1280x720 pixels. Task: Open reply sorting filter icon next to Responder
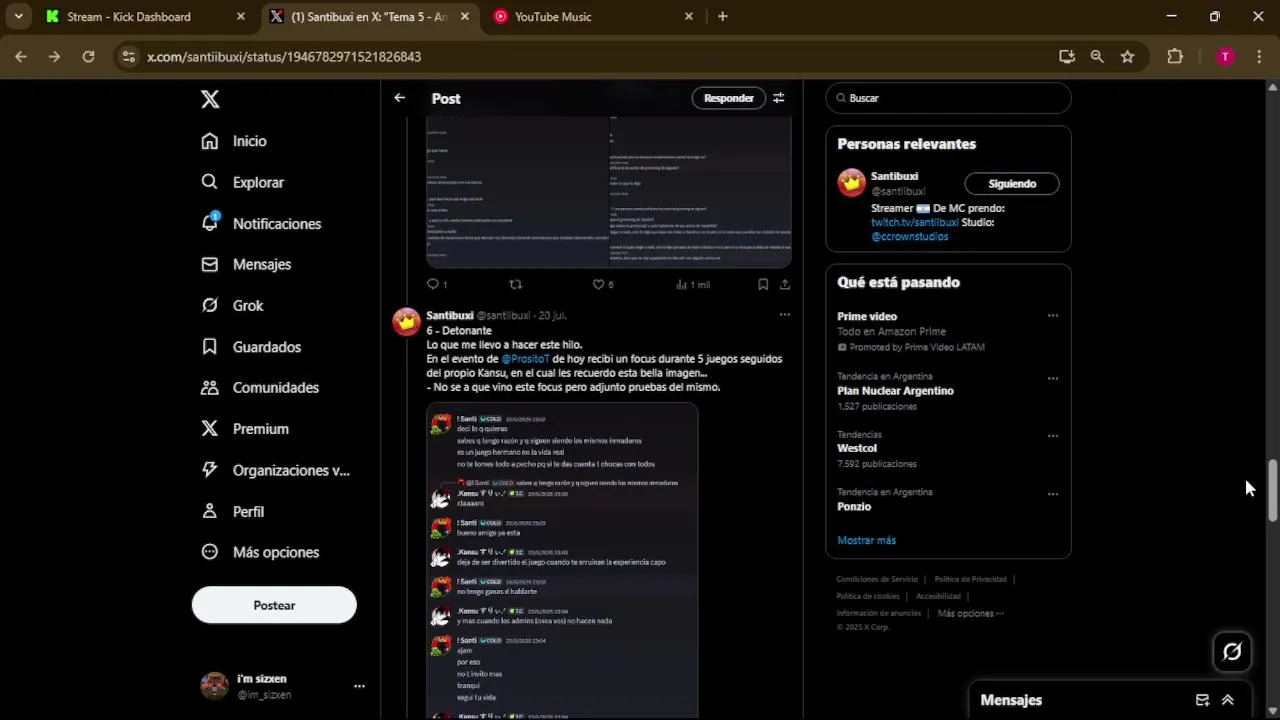pyautogui.click(x=778, y=98)
